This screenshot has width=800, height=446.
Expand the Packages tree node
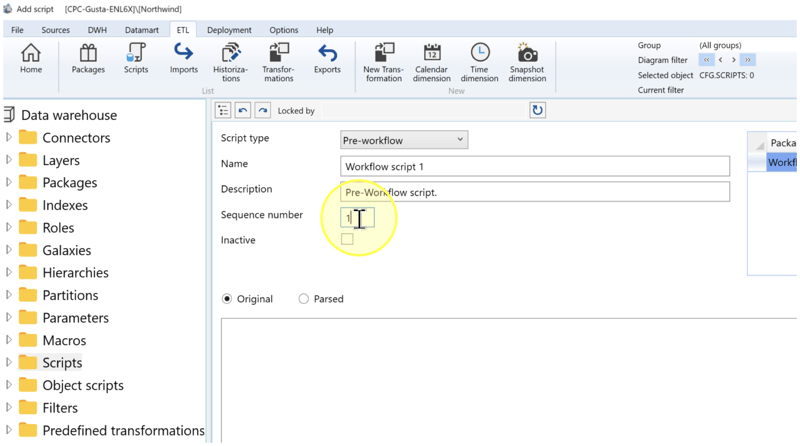(9, 182)
